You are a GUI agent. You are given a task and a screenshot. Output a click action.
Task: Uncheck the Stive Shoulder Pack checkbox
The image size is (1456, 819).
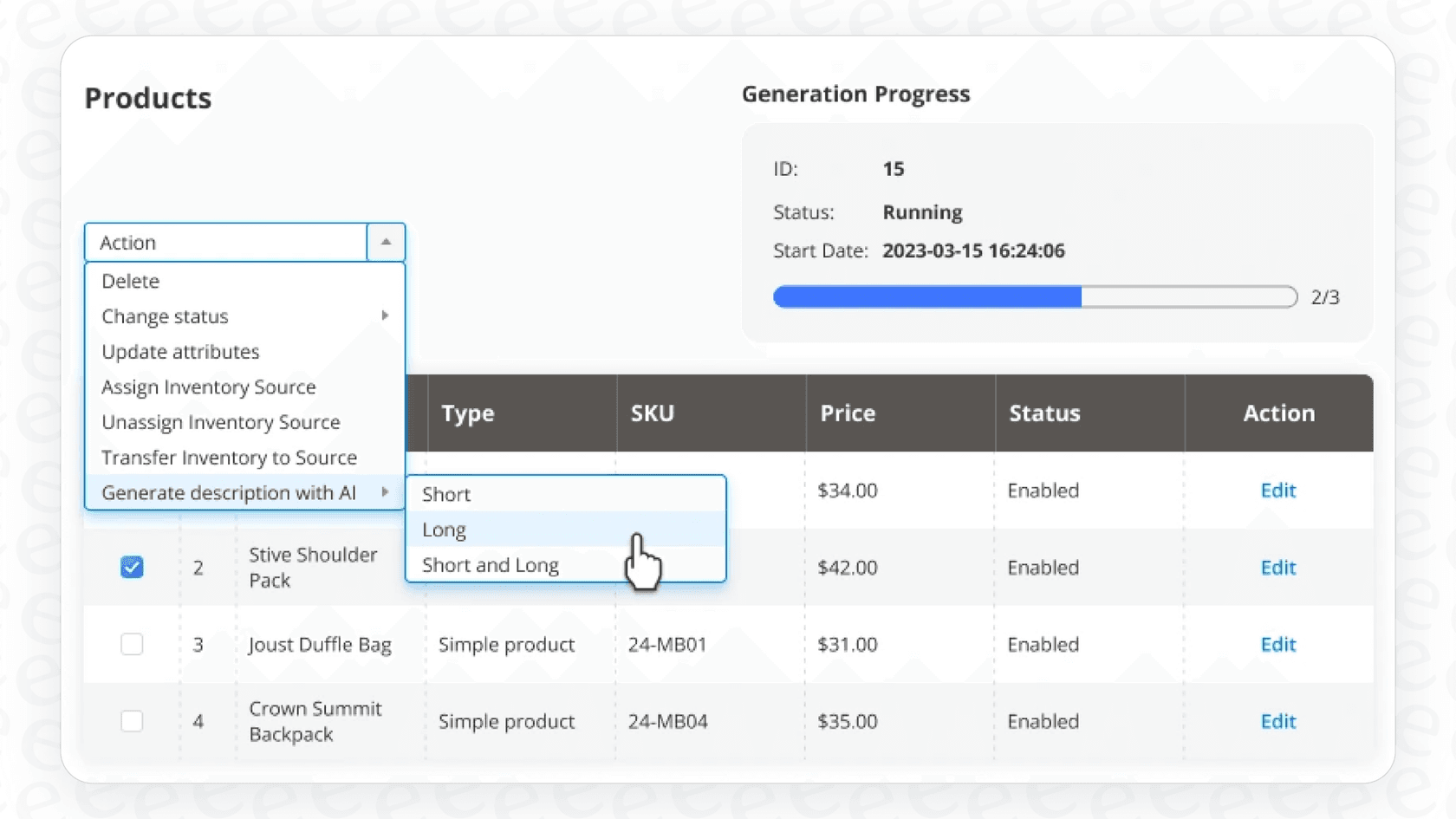[132, 567]
